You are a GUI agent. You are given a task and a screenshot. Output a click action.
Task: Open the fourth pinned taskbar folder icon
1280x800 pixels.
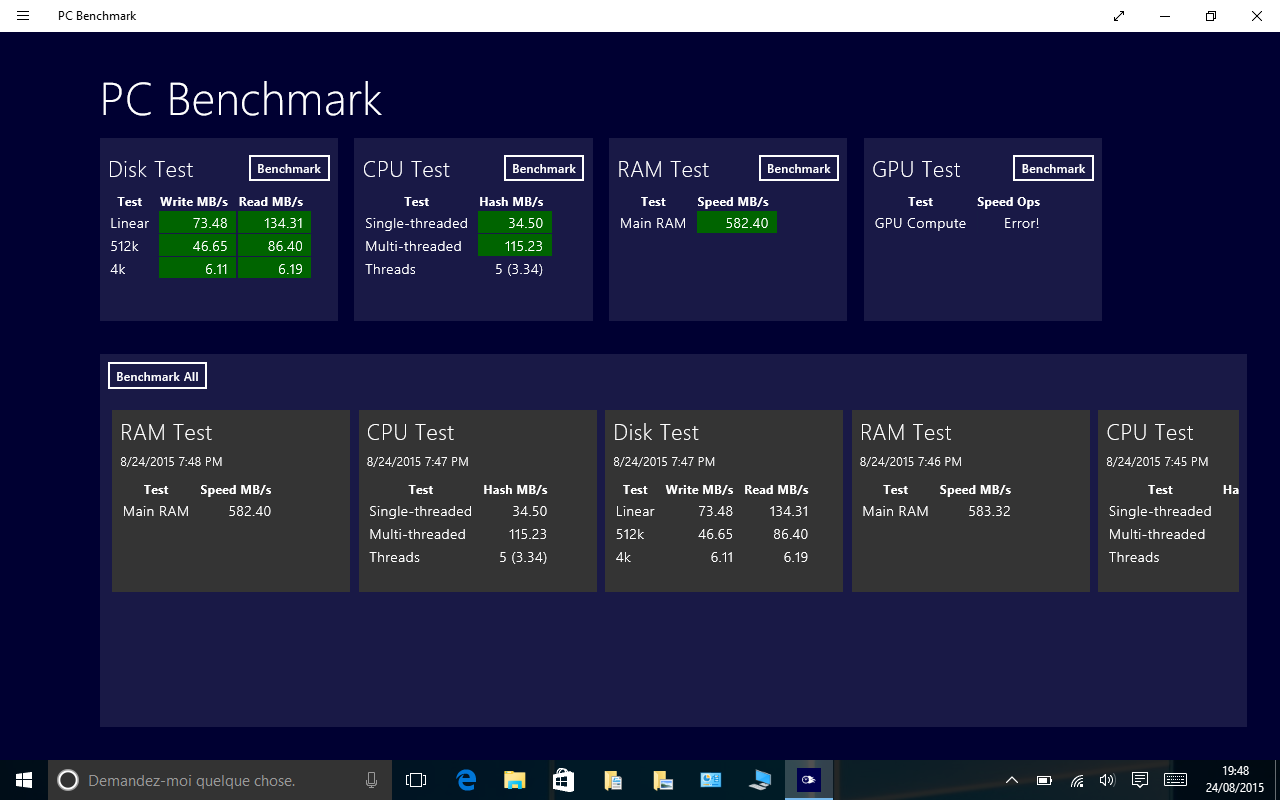pyautogui.click(x=661, y=780)
